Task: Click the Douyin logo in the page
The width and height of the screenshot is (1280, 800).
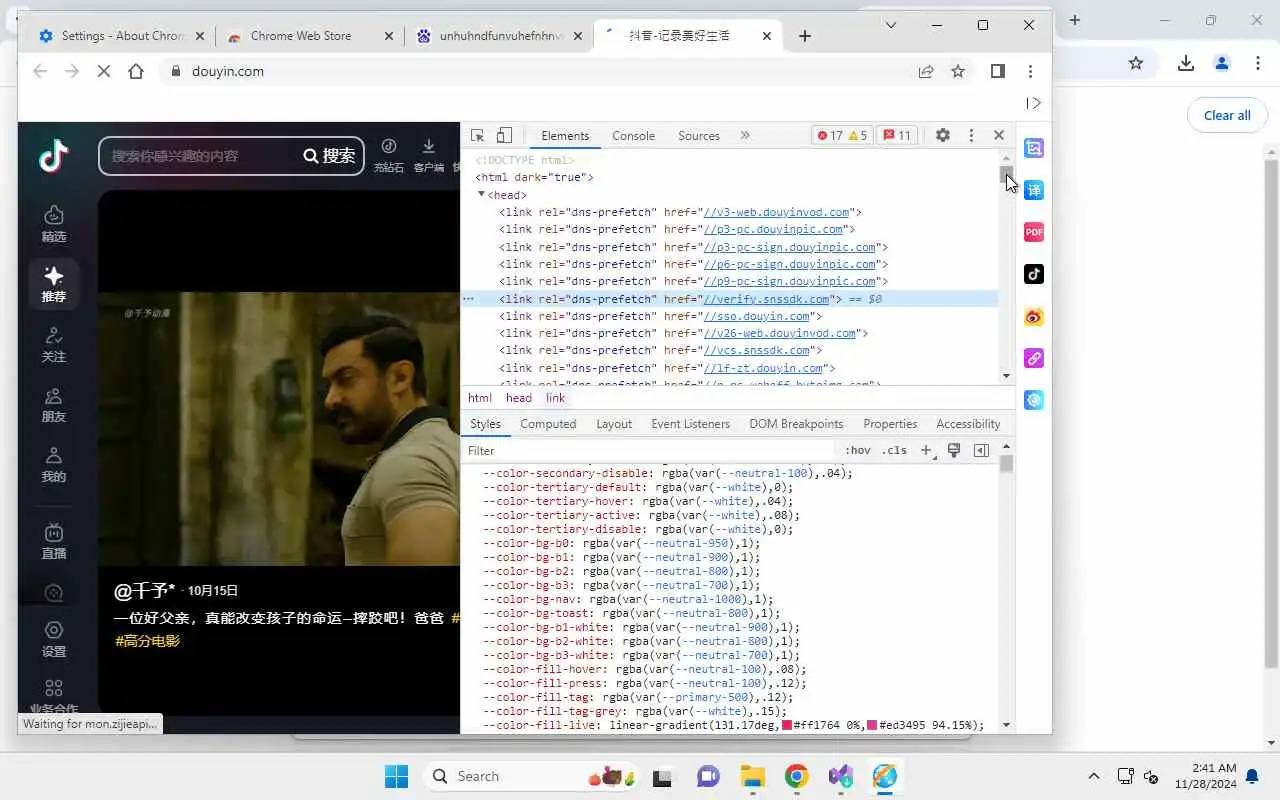Action: point(53,156)
